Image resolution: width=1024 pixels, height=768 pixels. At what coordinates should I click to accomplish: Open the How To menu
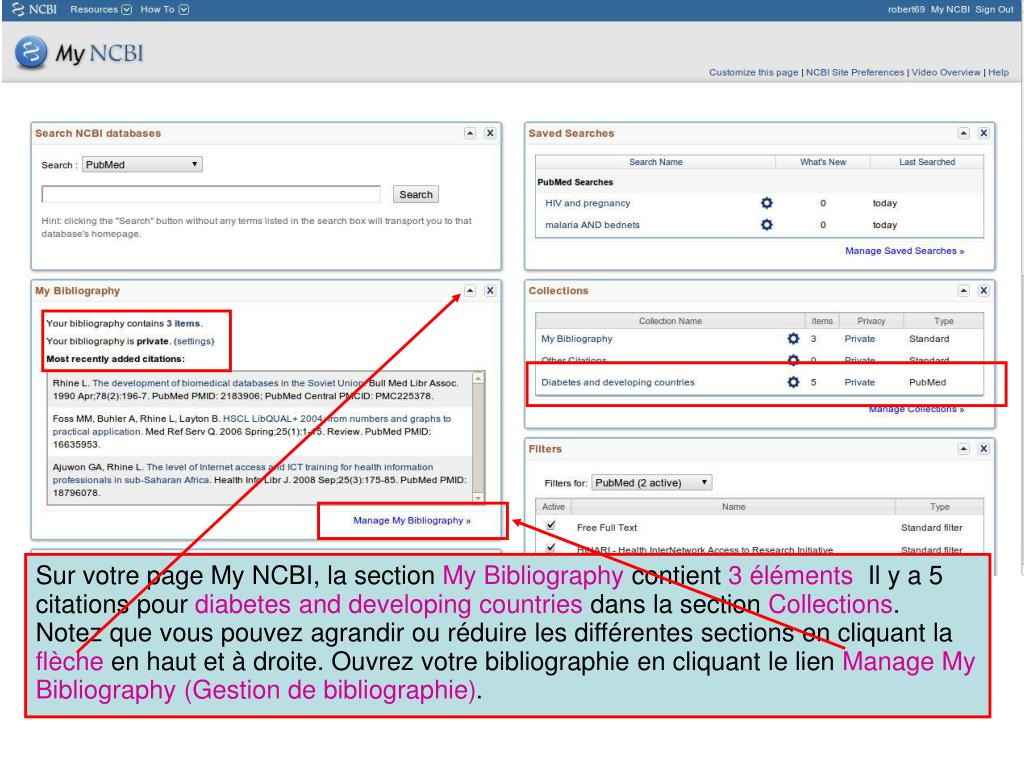tap(165, 9)
